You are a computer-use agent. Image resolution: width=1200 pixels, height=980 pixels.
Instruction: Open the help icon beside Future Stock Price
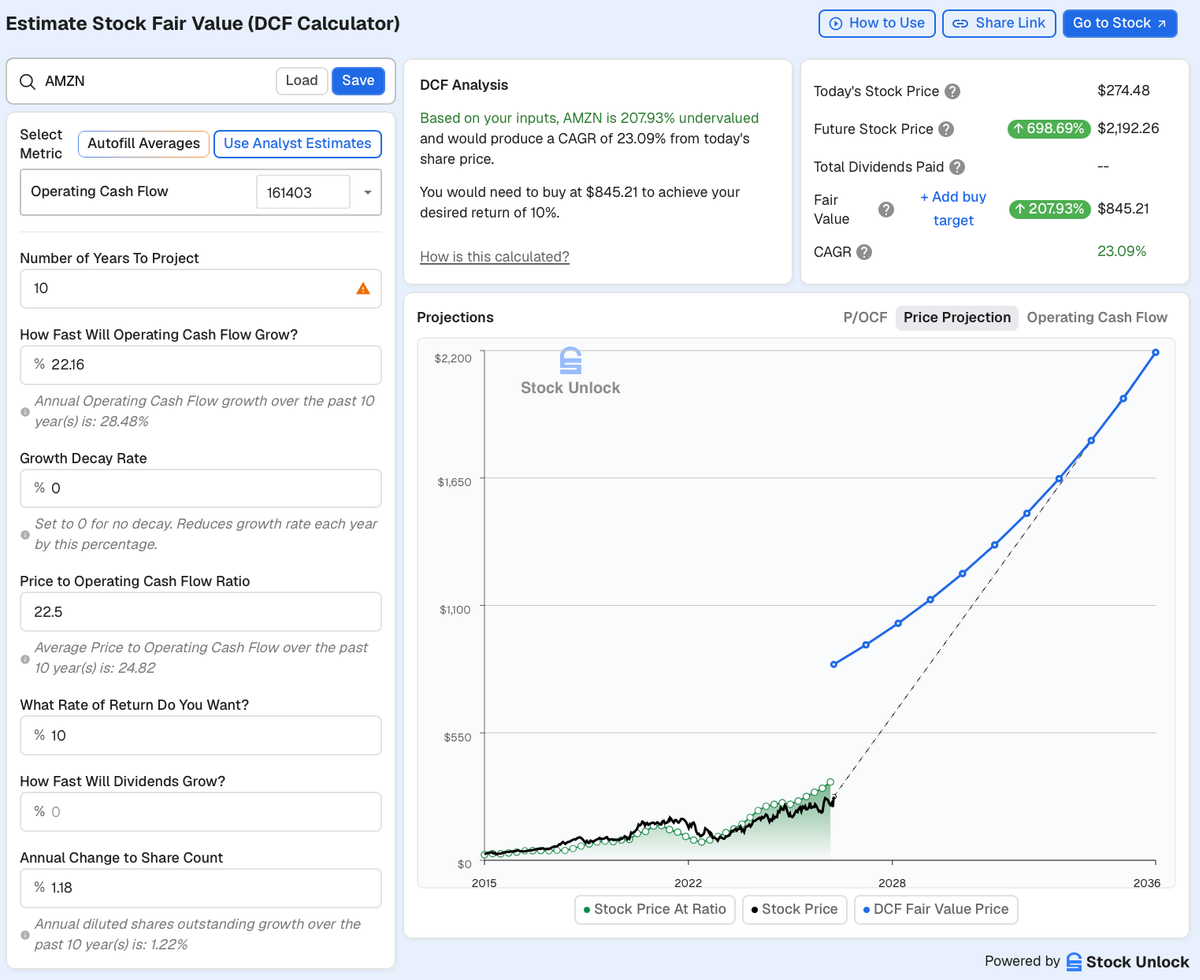tap(946, 129)
